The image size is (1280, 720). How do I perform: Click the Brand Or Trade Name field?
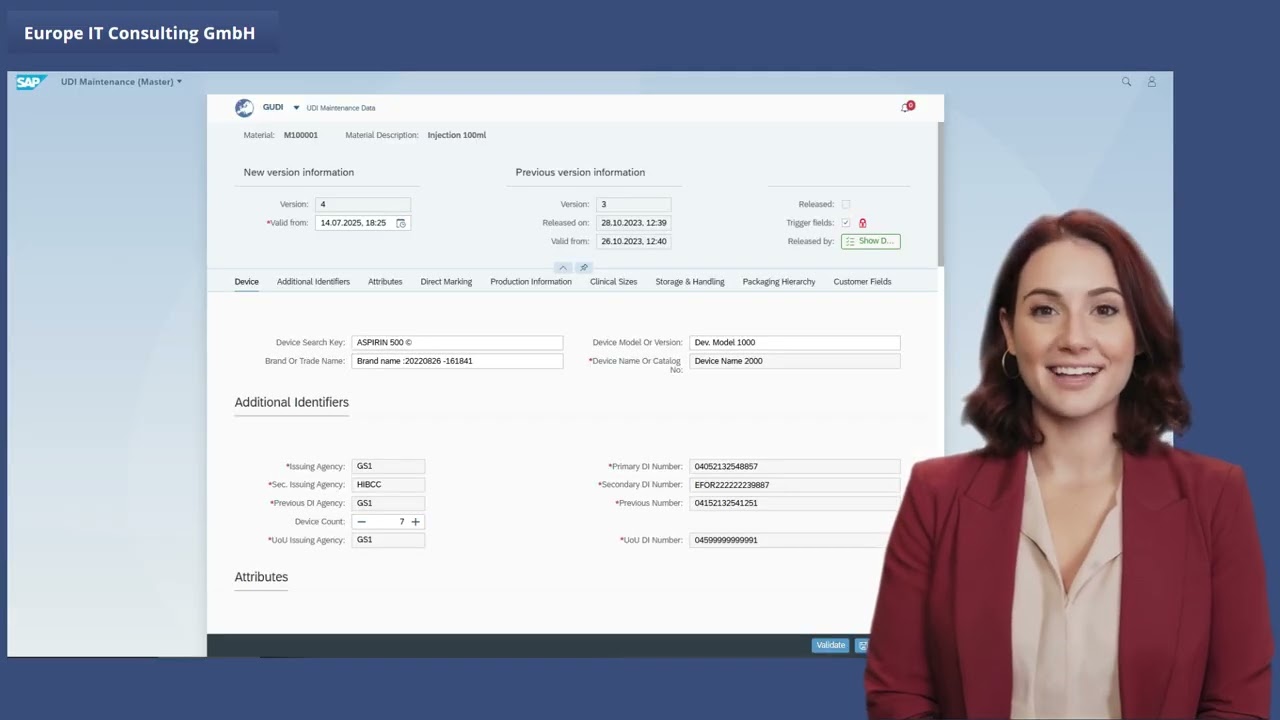(457, 361)
